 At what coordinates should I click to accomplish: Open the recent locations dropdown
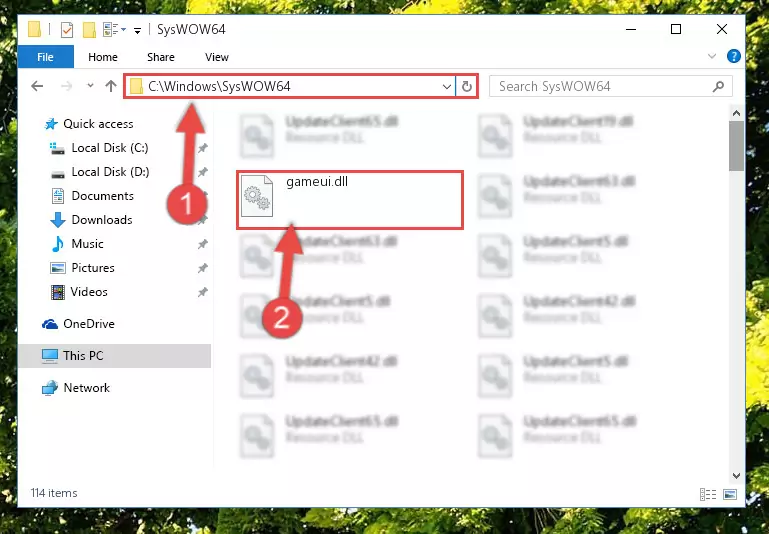coord(90,86)
